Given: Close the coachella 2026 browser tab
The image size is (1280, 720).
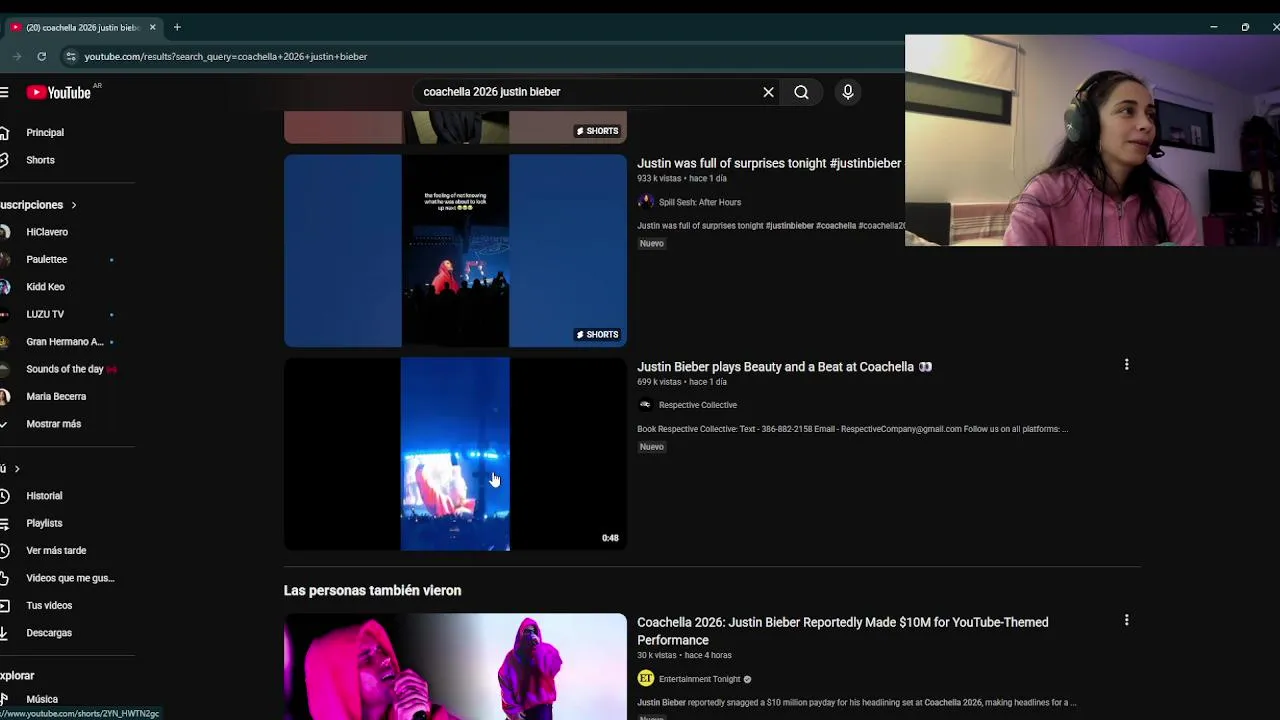Looking at the screenshot, I should pos(152,27).
